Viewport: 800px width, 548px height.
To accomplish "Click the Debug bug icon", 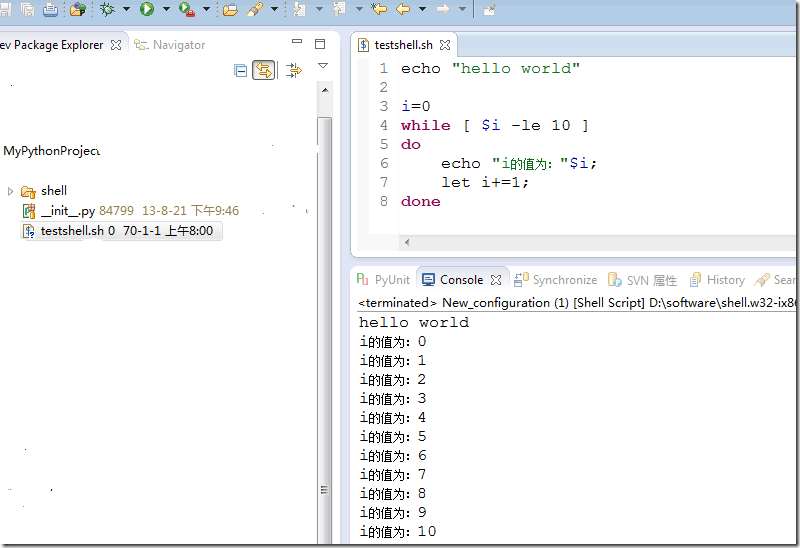I will 107,9.
